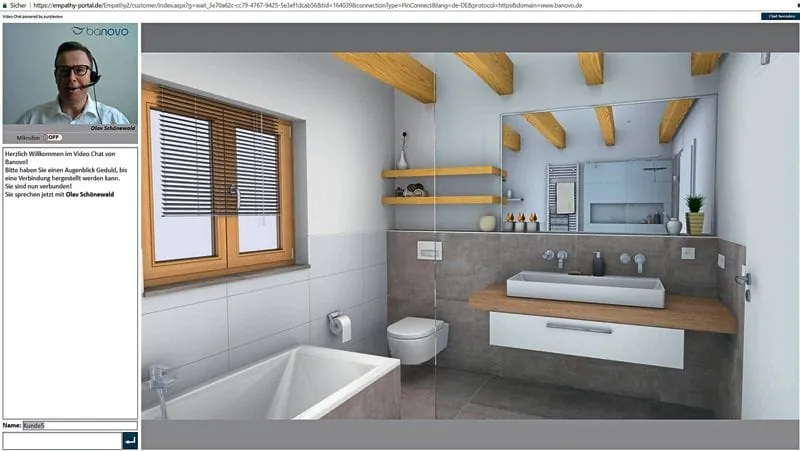Screen dimensions: 800x451
Task: Toggle the Mikrofon OFF switch
Action: [x=52, y=137]
